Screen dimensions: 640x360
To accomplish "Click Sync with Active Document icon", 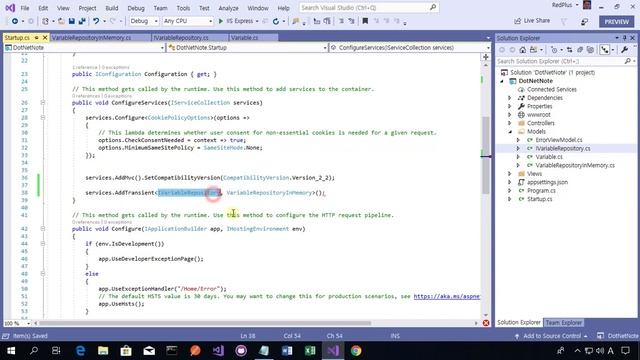I will click(x=570, y=50).
